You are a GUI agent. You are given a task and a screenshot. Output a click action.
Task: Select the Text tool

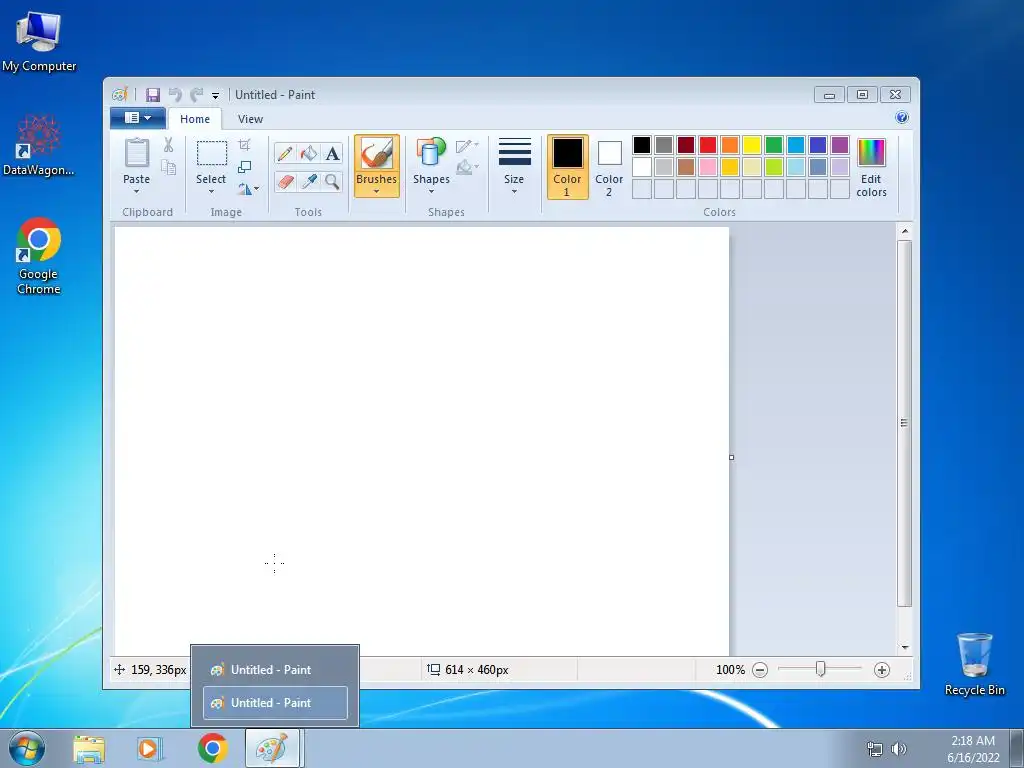332,153
